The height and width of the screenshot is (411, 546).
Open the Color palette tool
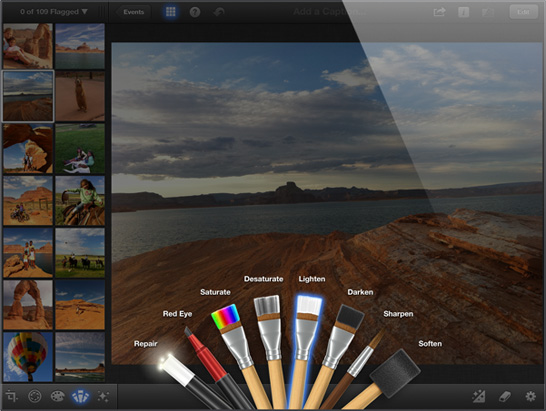[x=57, y=396]
